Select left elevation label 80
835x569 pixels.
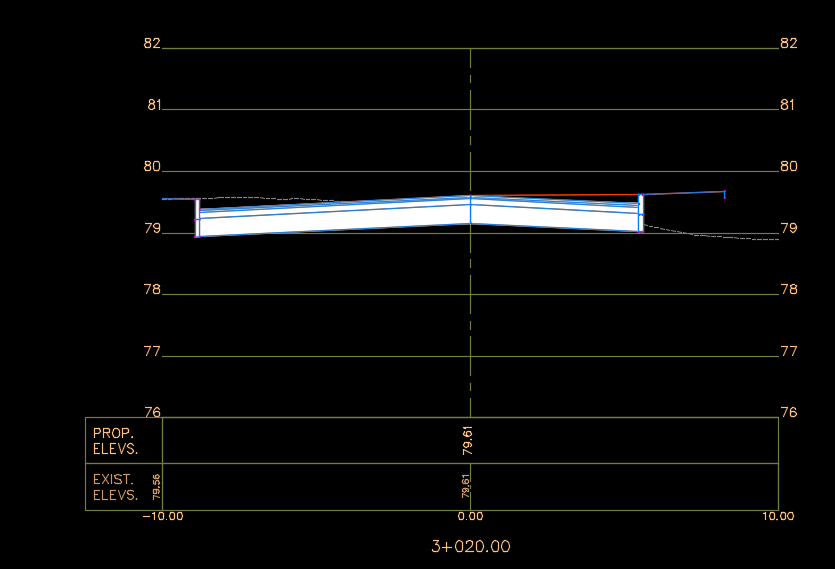click(152, 167)
